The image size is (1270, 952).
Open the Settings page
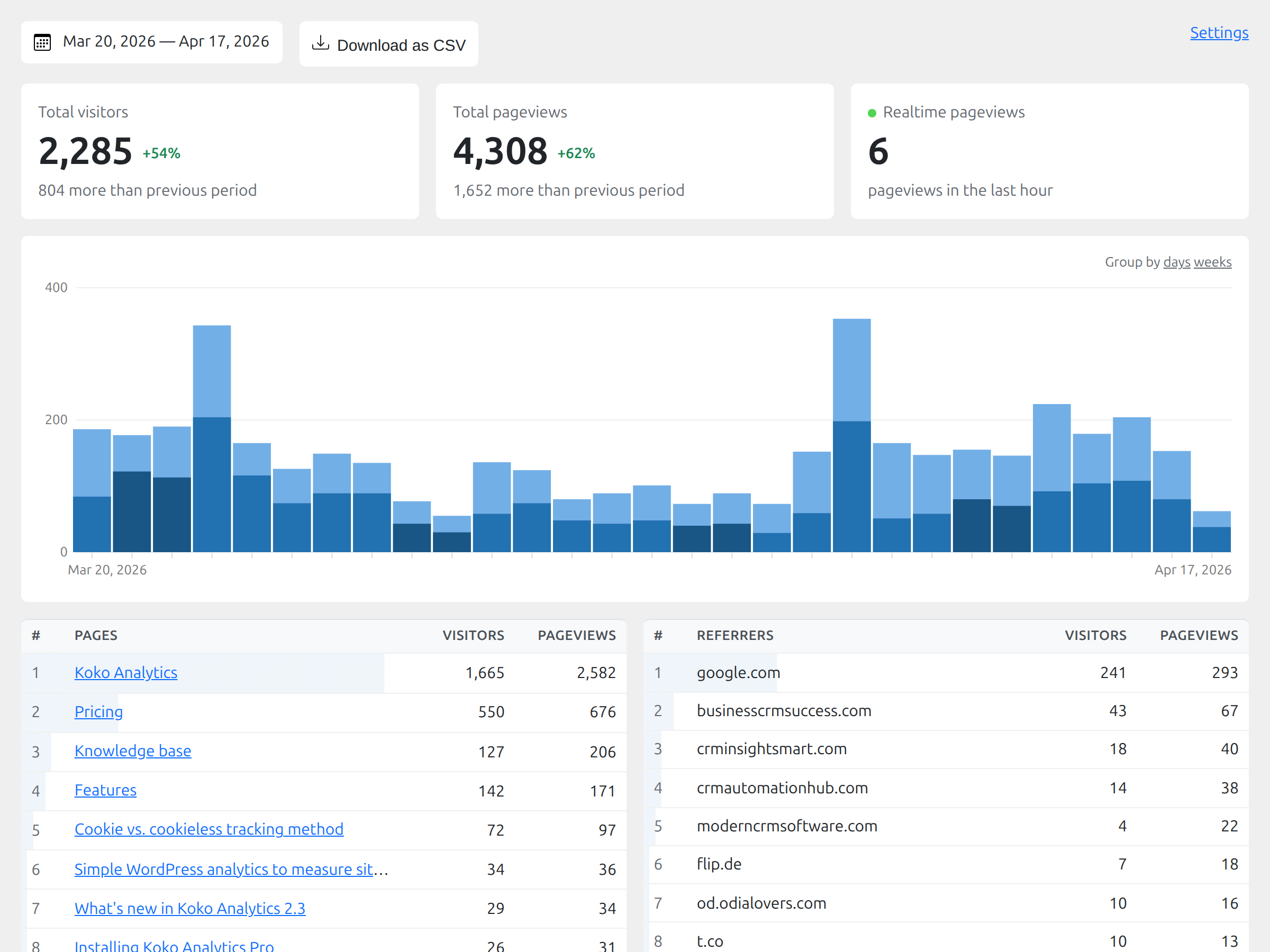[x=1219, y=33]
